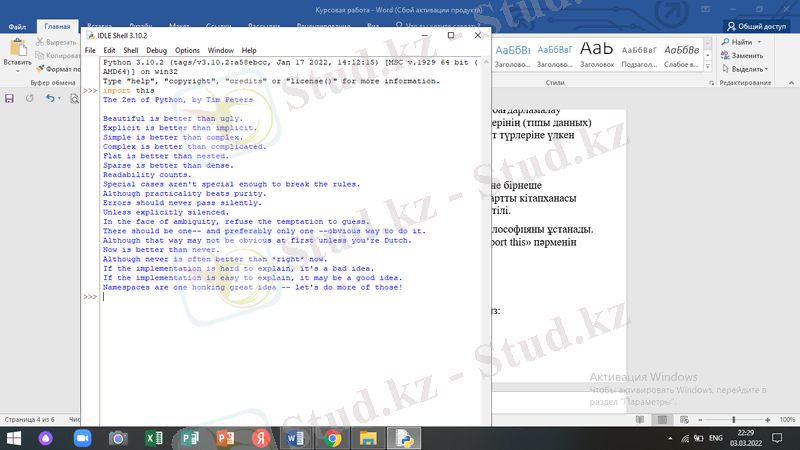Open PowerPoint from the taskbar

226,438
